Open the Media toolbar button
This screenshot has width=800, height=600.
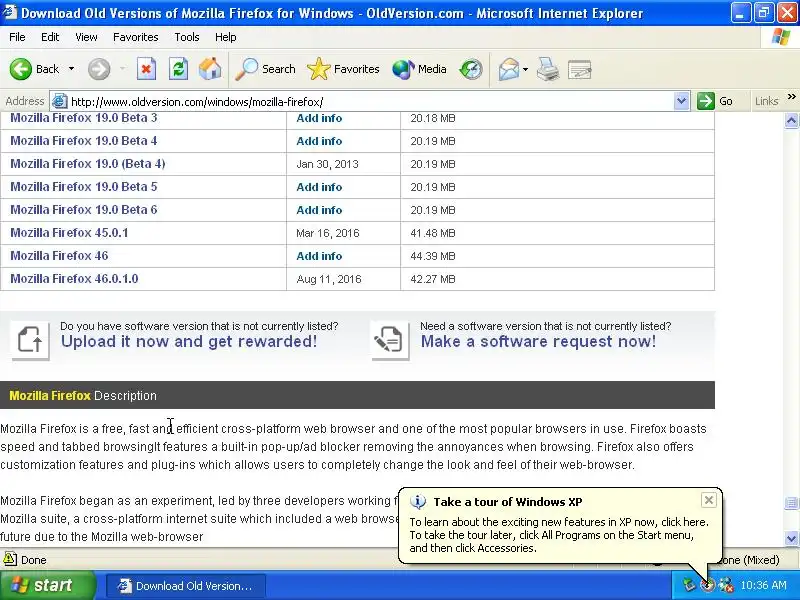click(x=419, y=69)
